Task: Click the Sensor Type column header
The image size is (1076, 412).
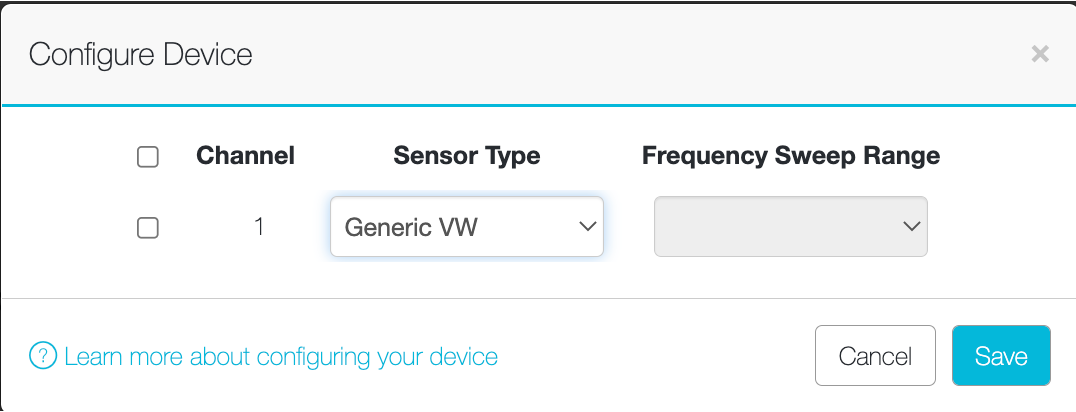Action: (467, 156)
